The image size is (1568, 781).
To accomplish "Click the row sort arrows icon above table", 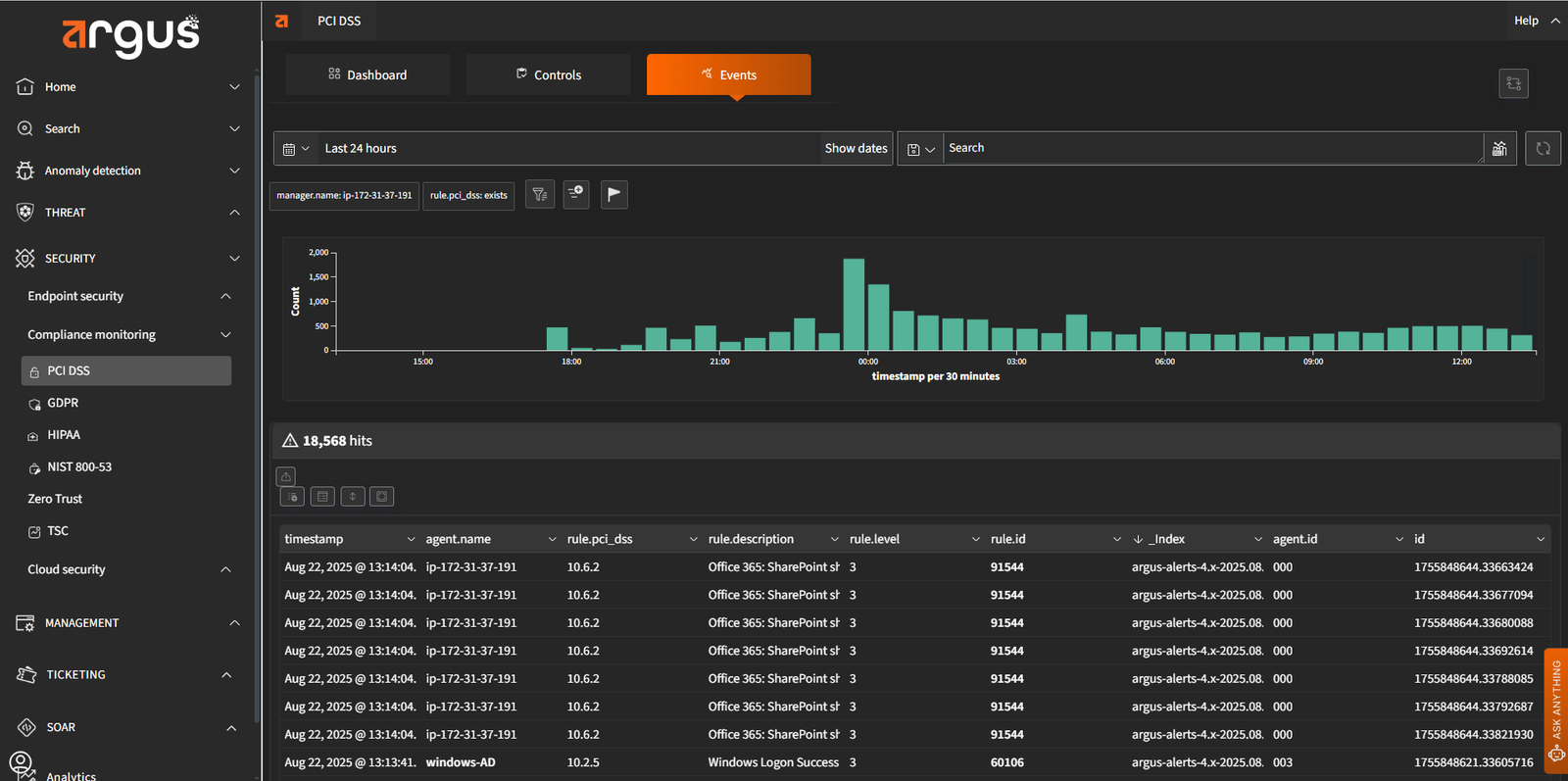I will click(x=353, y=497).
